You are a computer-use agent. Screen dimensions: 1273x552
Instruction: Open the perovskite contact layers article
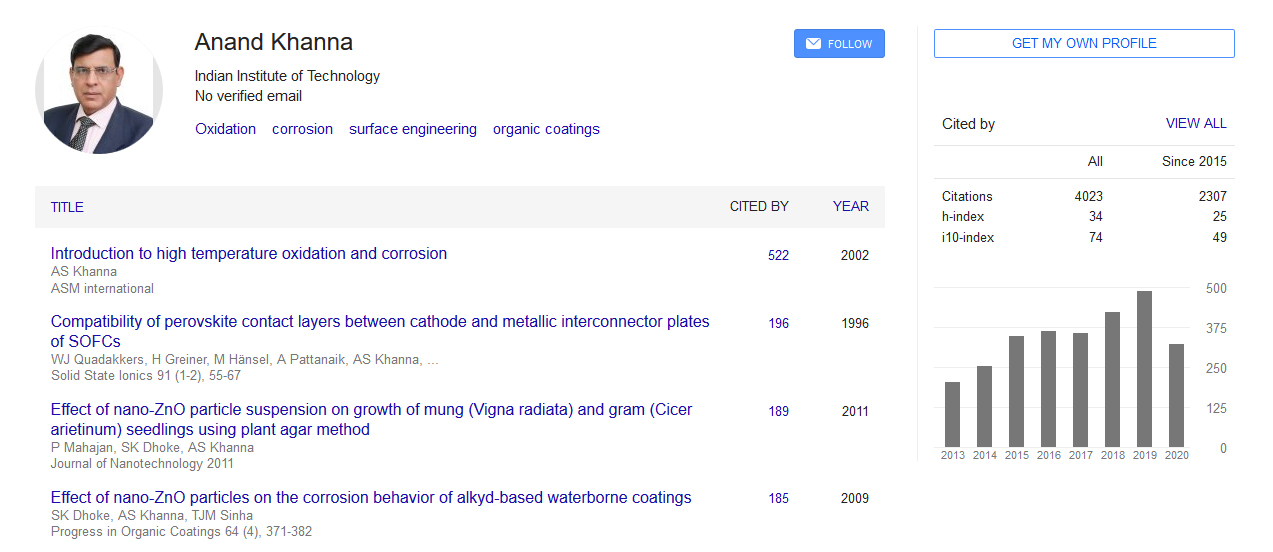tap(380, 322)
